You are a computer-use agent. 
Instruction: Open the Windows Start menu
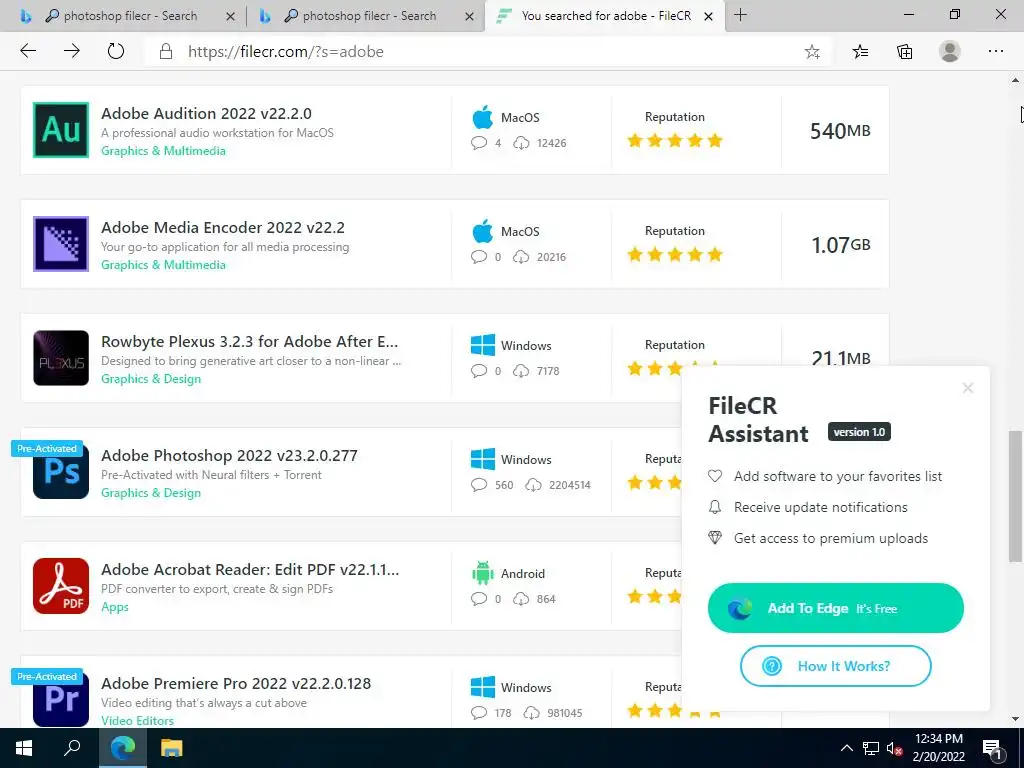(24, 748)
